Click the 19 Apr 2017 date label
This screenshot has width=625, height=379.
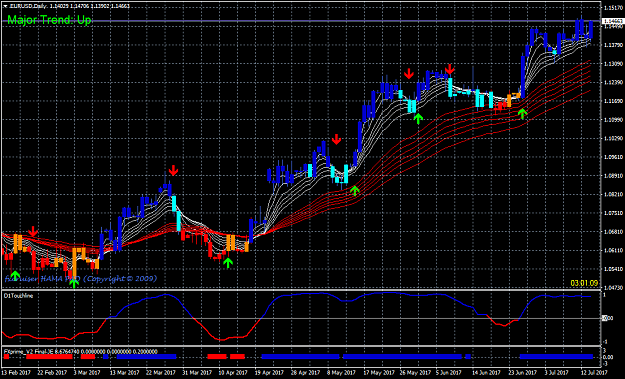coord(269,373)
